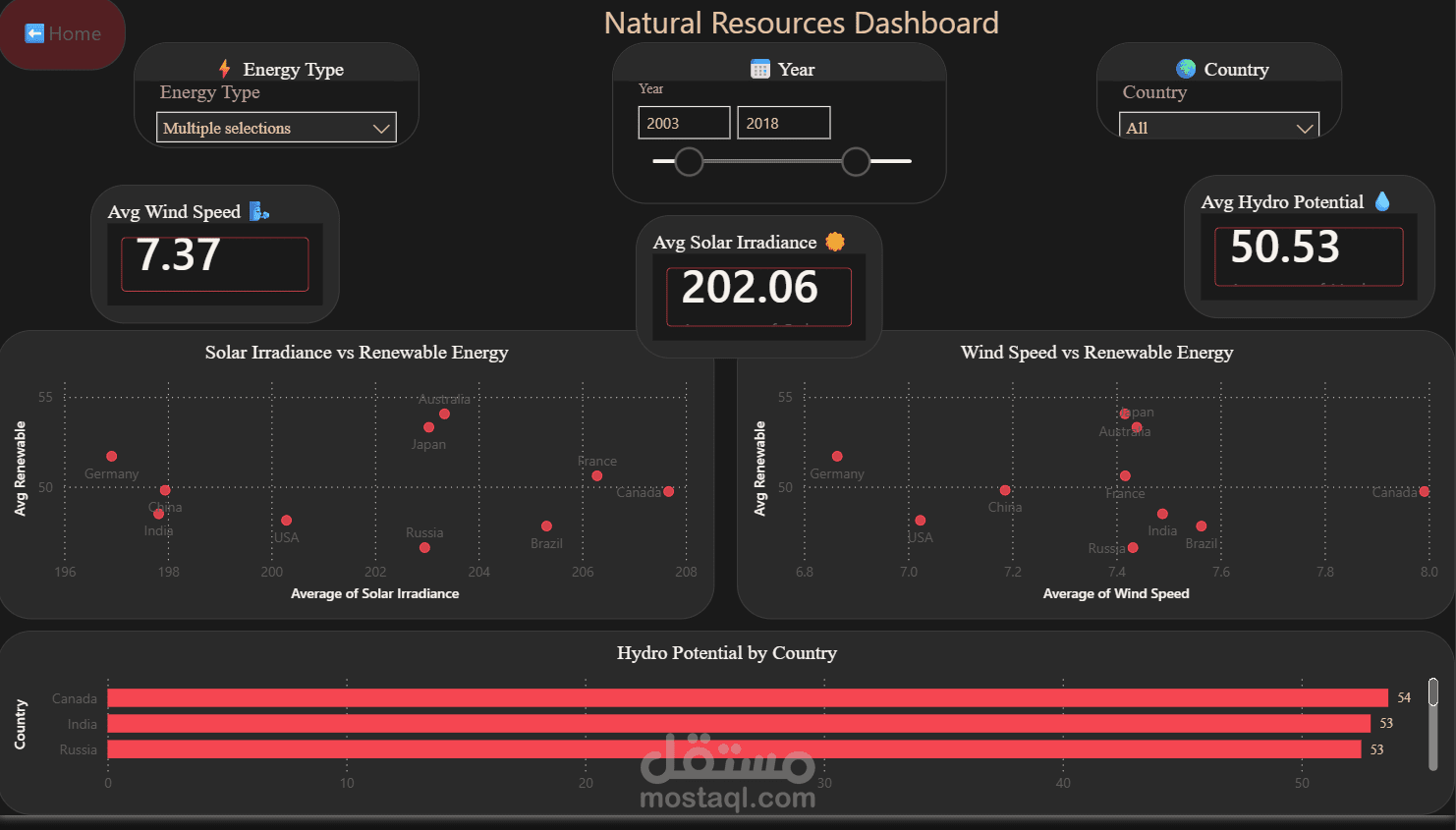The width and height of the screenshot is (1456, 830).
Task: Click the Germany point in Solar Irradiance scatter
Action: pyautogui.click(x=112, y=457)
